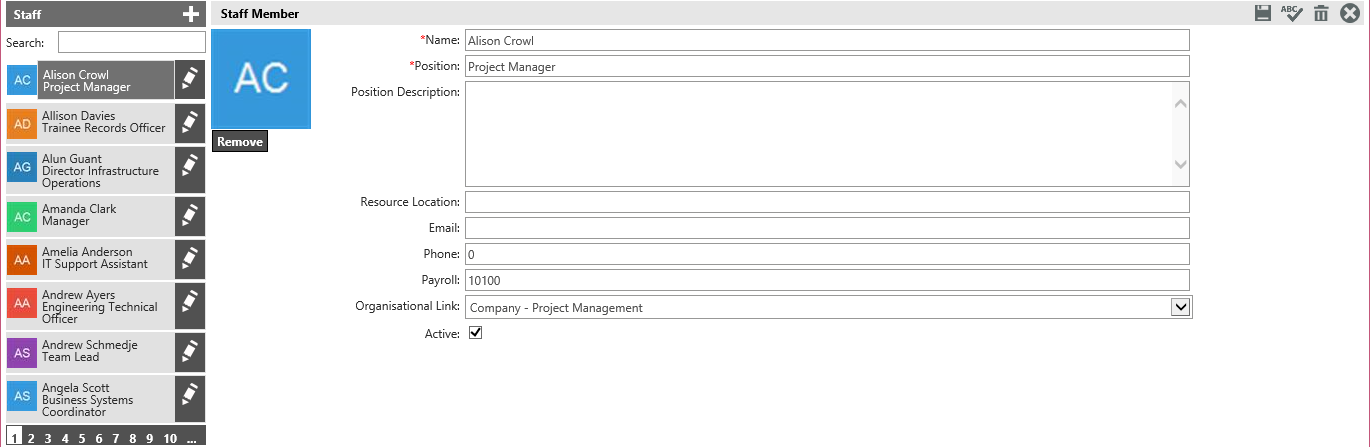Remove the staff avatar image
Screen dimensions: 1370x447
240,142
